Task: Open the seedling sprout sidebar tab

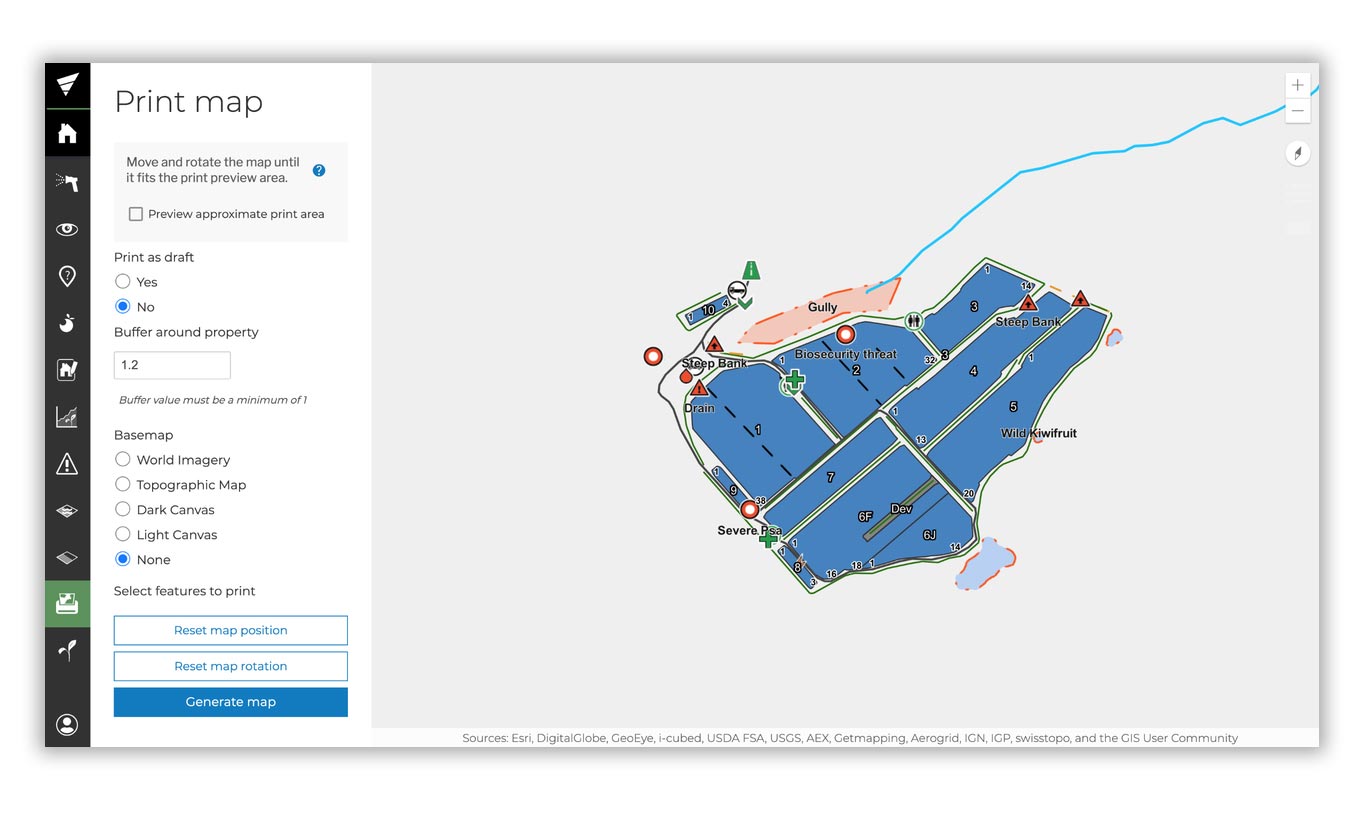Action: 67,651
